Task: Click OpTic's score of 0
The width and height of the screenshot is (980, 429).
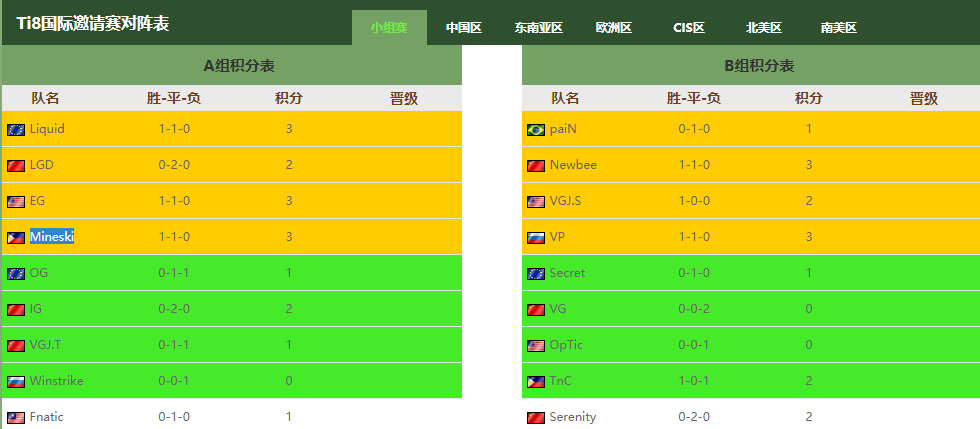Action: click(x=809, y=345)
